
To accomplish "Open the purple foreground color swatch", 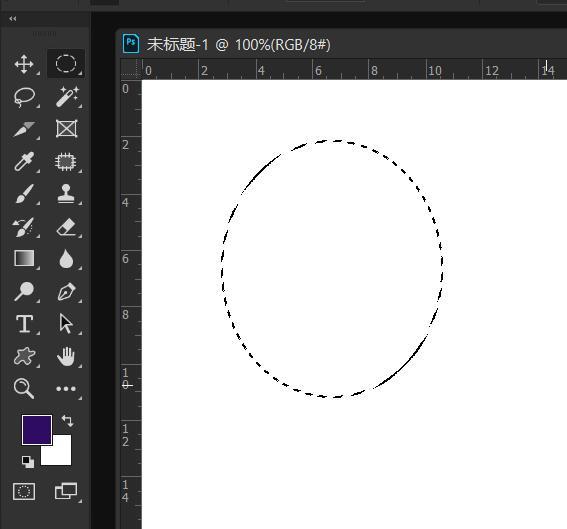I will pyautogui.click(x=37, y=430).
